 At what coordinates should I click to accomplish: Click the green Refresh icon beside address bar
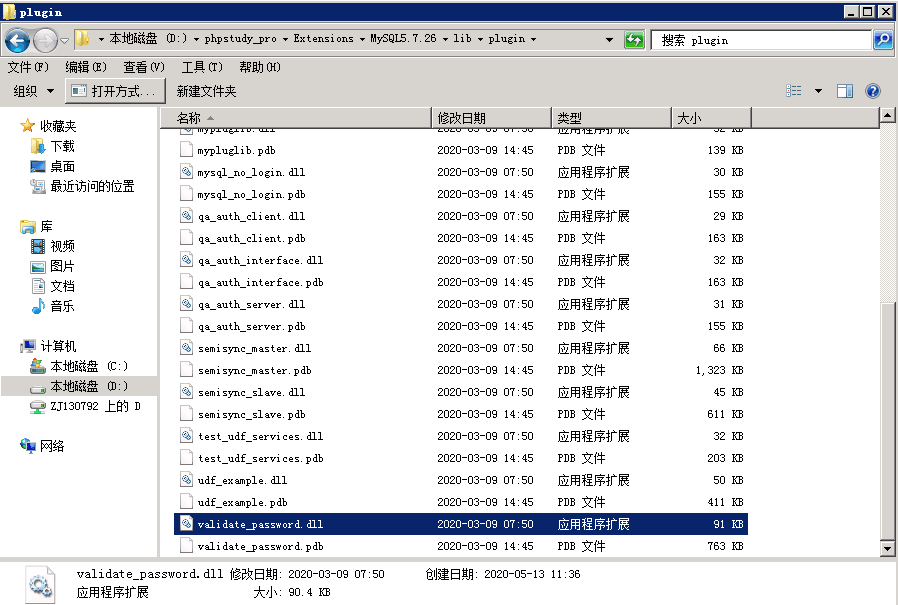click(634, 40)
